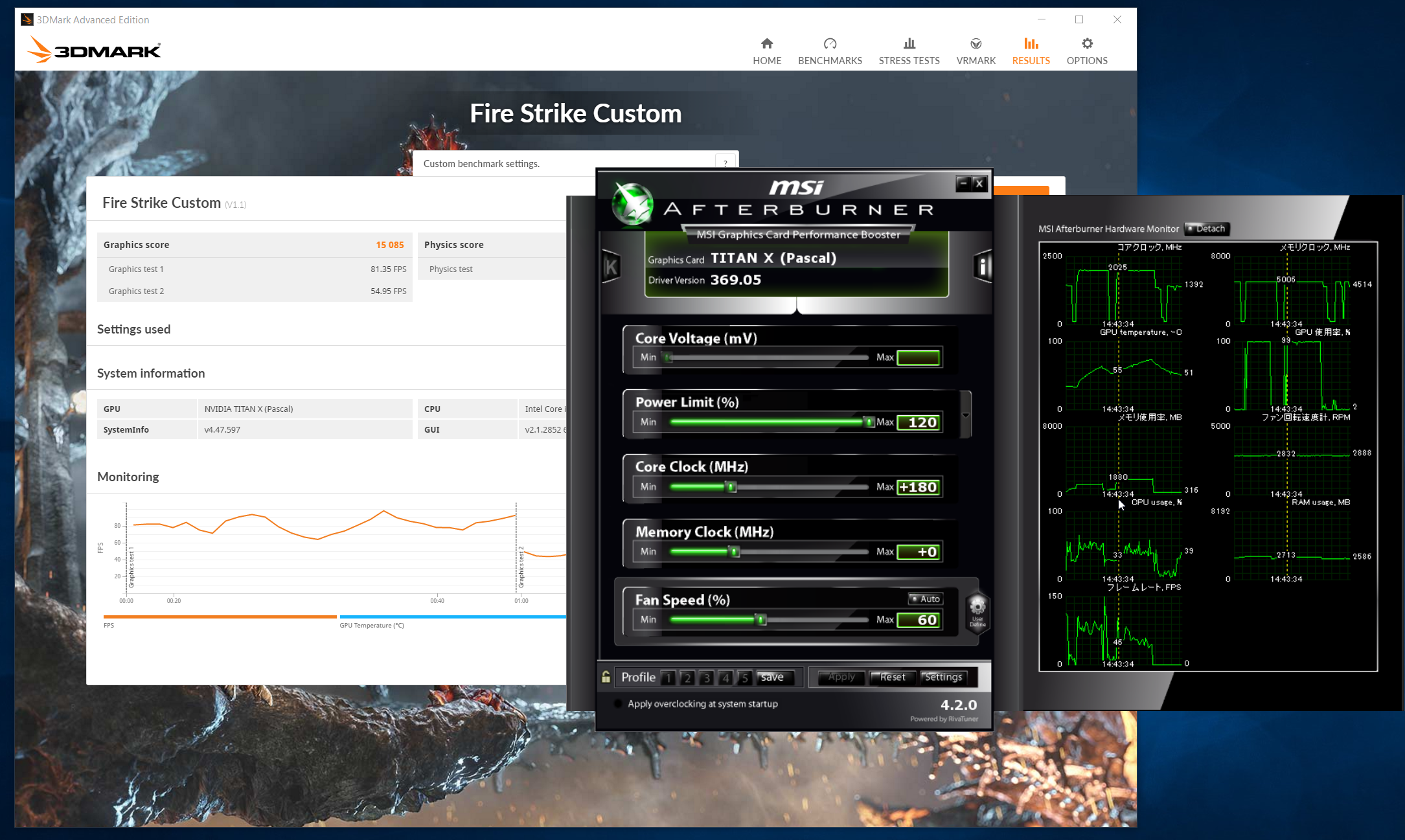The height and width of the screenshot is (840, 1405).
Task: Close the MSI Afterburner window
Action: pos(979,183)
